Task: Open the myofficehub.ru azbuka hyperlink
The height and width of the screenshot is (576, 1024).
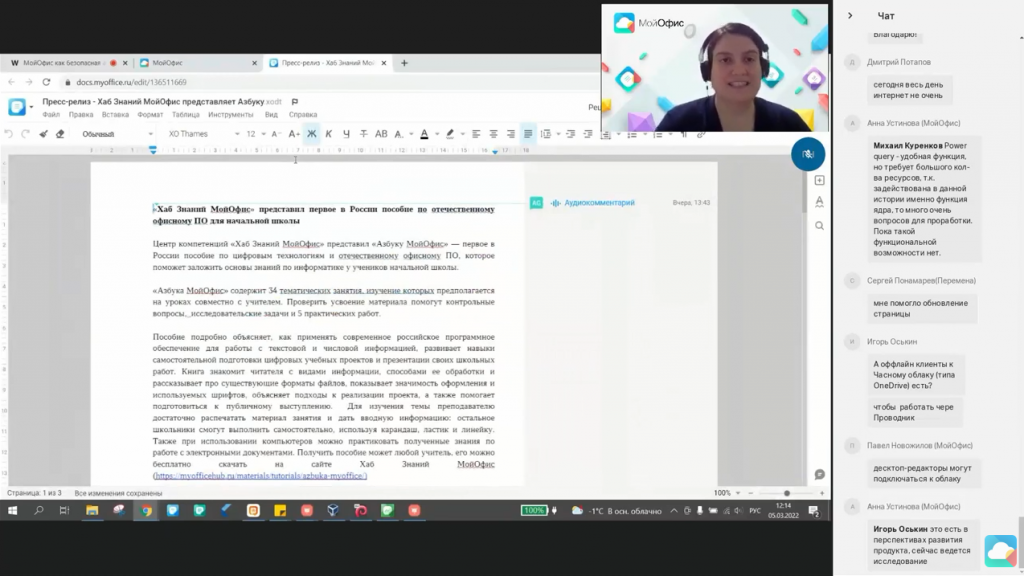Action: [x=261, y=475]
